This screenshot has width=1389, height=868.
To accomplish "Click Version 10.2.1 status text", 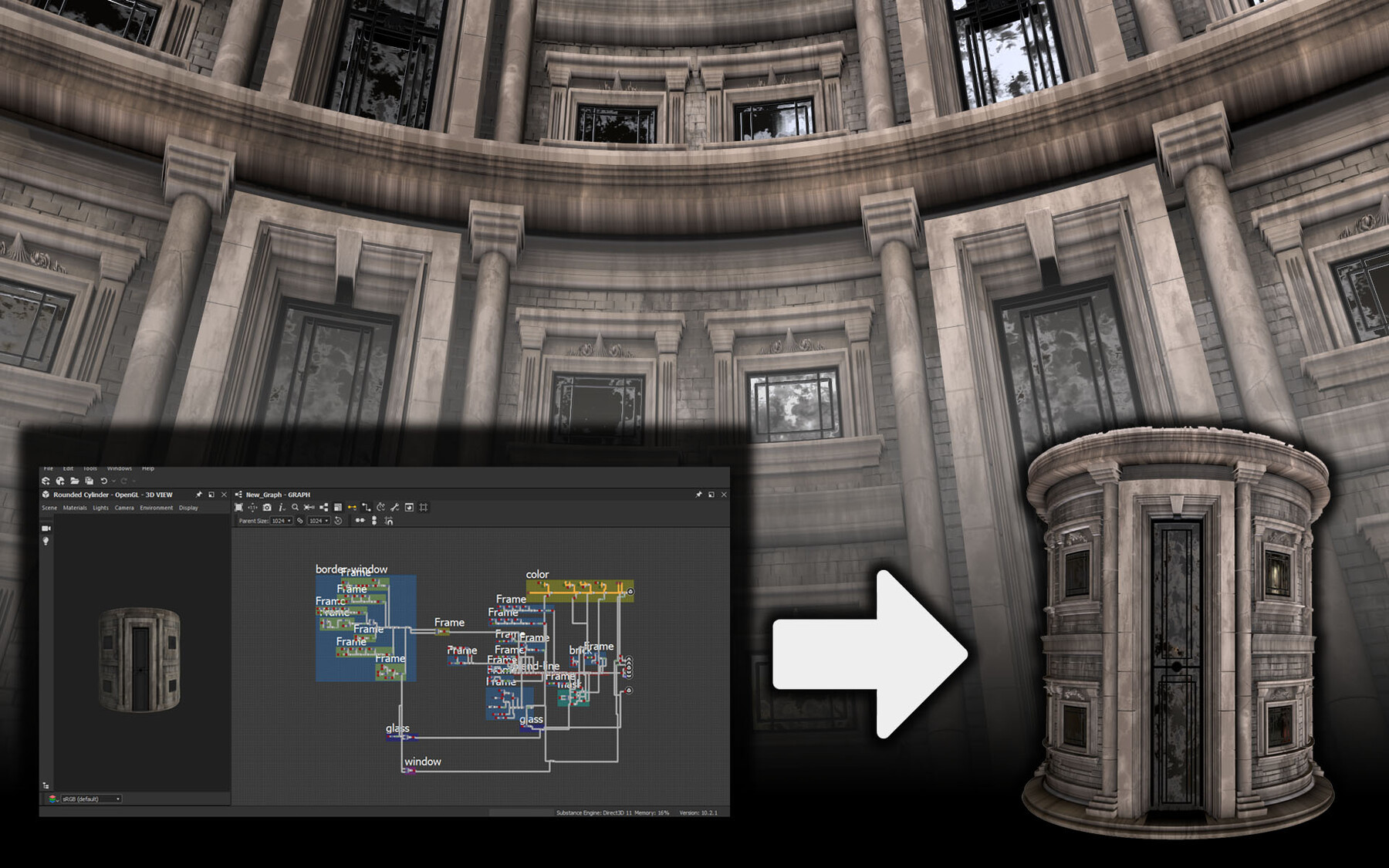I will pos(698,812).
